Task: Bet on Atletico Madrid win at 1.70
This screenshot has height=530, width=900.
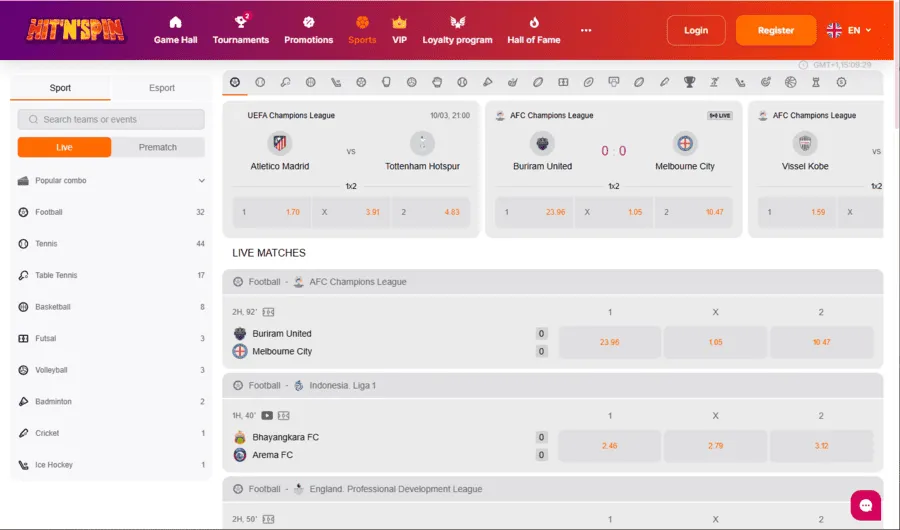Action: (271, 212)
